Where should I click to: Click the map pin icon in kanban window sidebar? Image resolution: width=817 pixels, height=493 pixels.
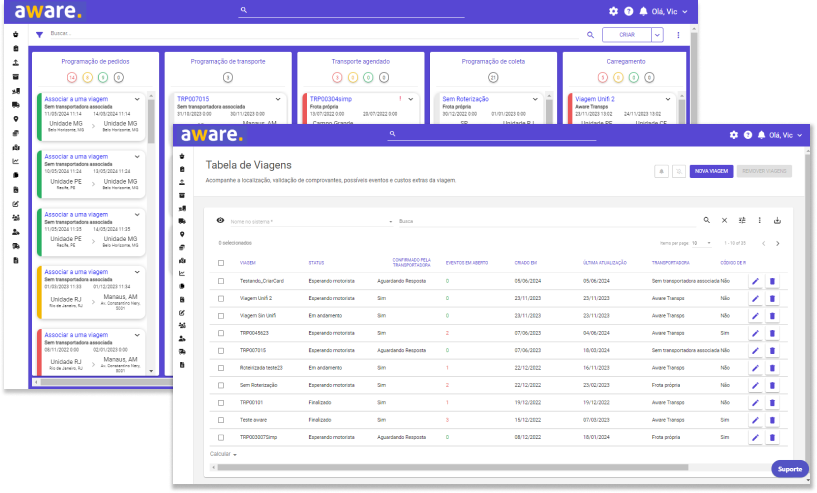(16, 119)
